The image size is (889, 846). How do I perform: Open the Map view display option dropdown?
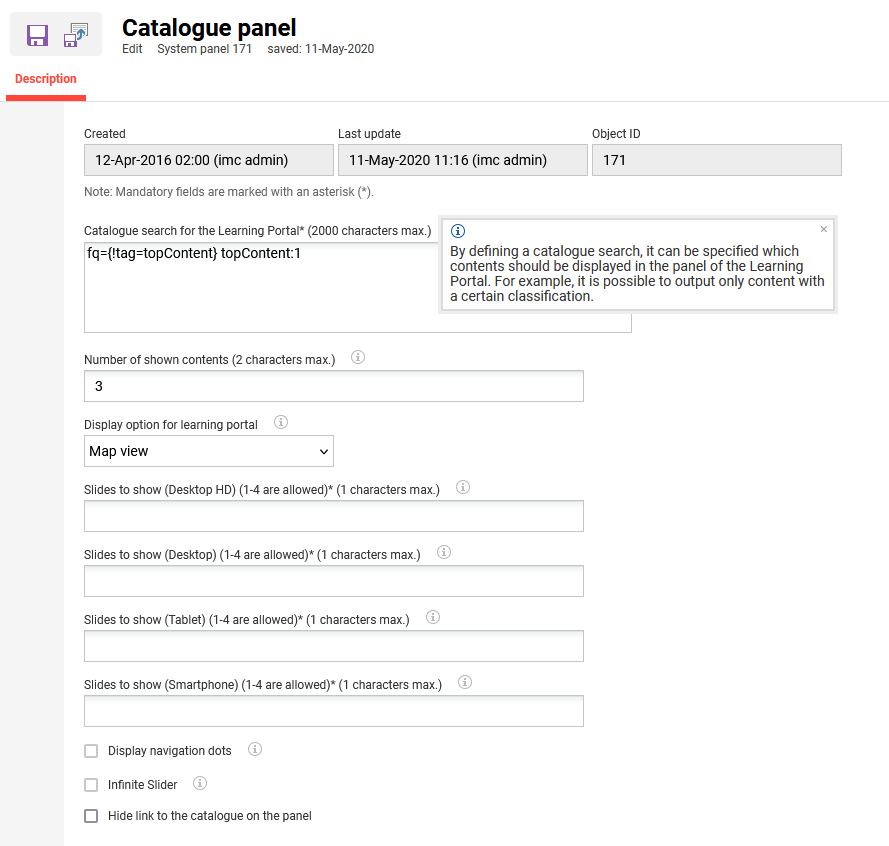209,451
